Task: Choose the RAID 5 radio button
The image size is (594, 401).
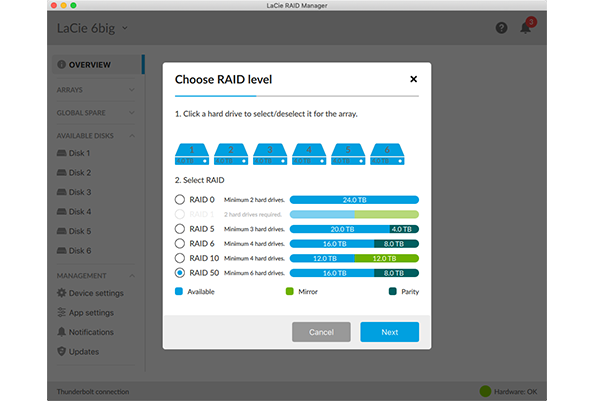Action: (x=180, y=229)
